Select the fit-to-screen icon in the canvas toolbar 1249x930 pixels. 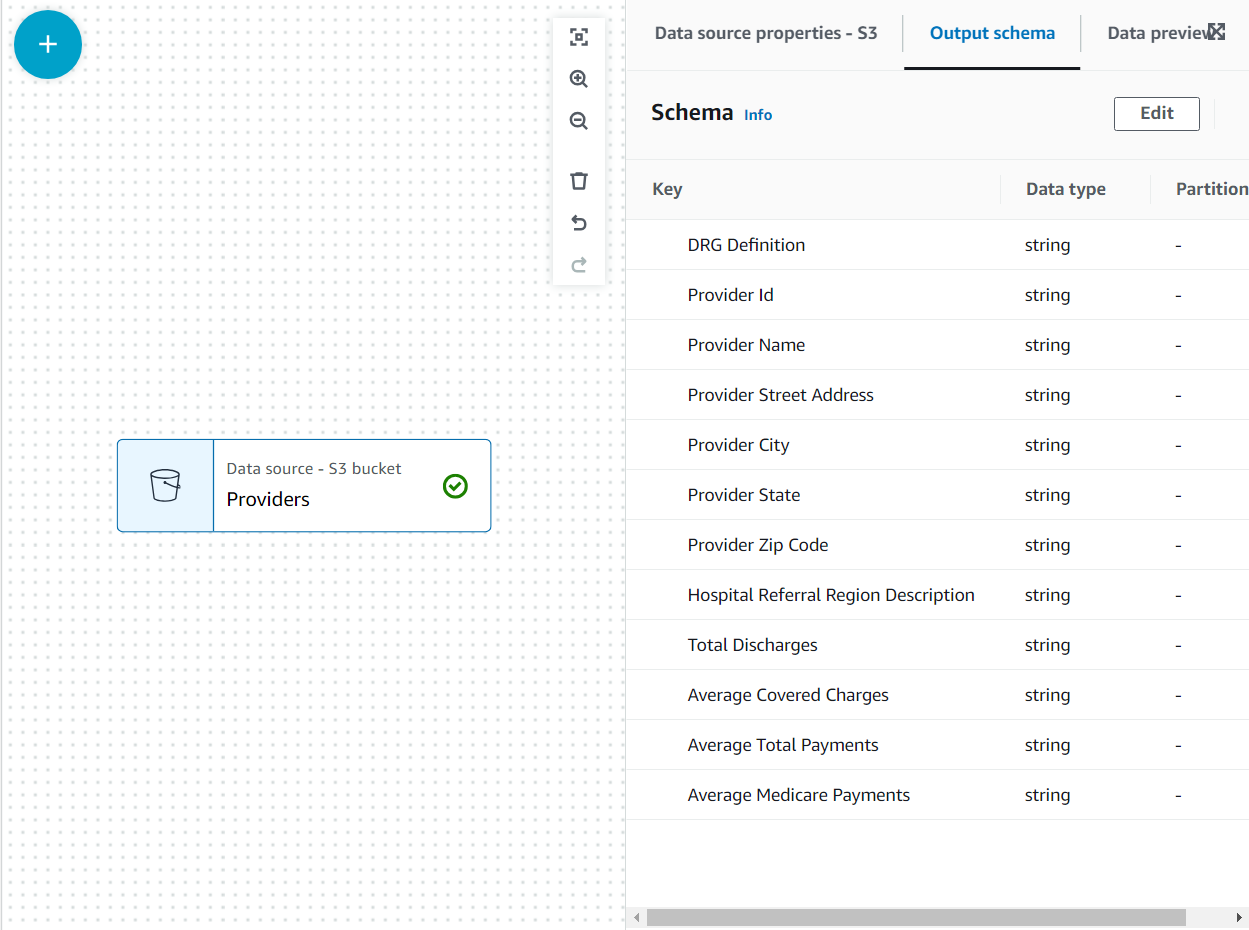(x=579, y=36)
